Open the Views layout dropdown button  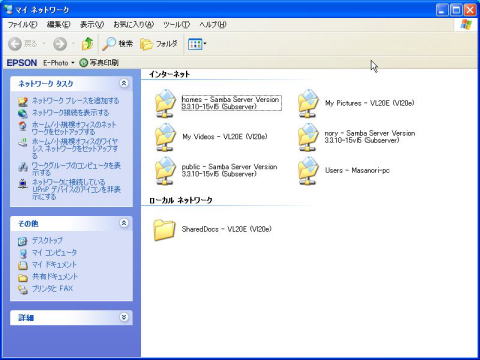197,44
